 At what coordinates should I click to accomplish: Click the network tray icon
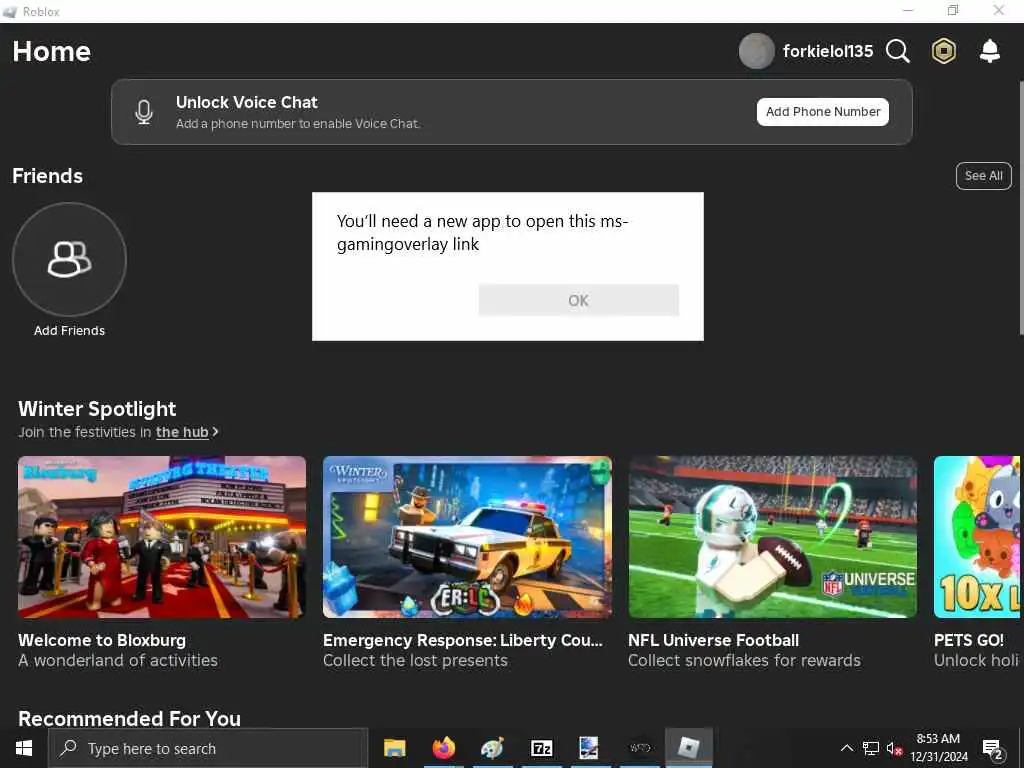click(x=871, y=748)
